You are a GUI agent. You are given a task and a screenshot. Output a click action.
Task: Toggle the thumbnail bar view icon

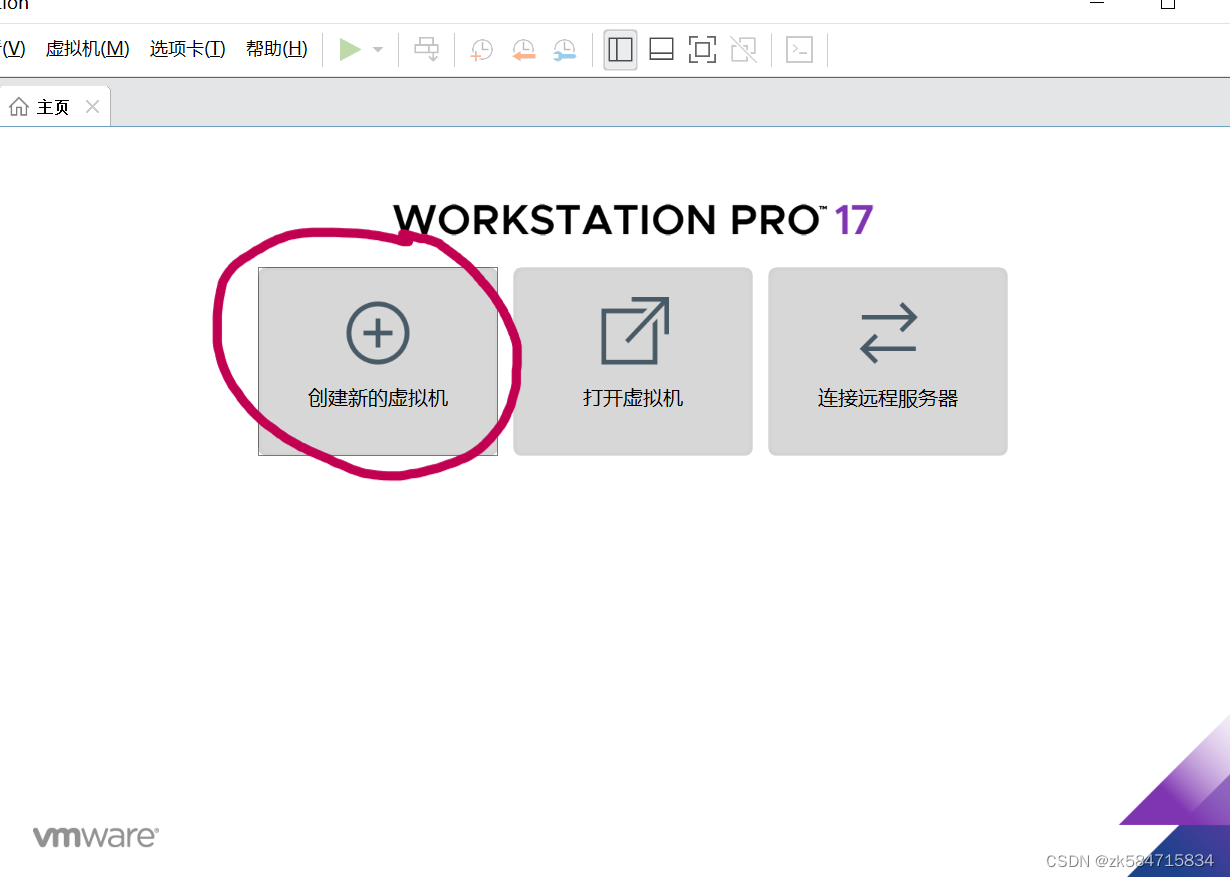(661, 49)
